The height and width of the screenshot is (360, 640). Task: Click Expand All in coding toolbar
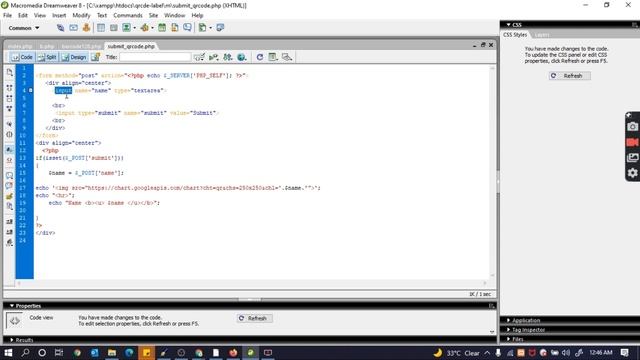[9, 109]
